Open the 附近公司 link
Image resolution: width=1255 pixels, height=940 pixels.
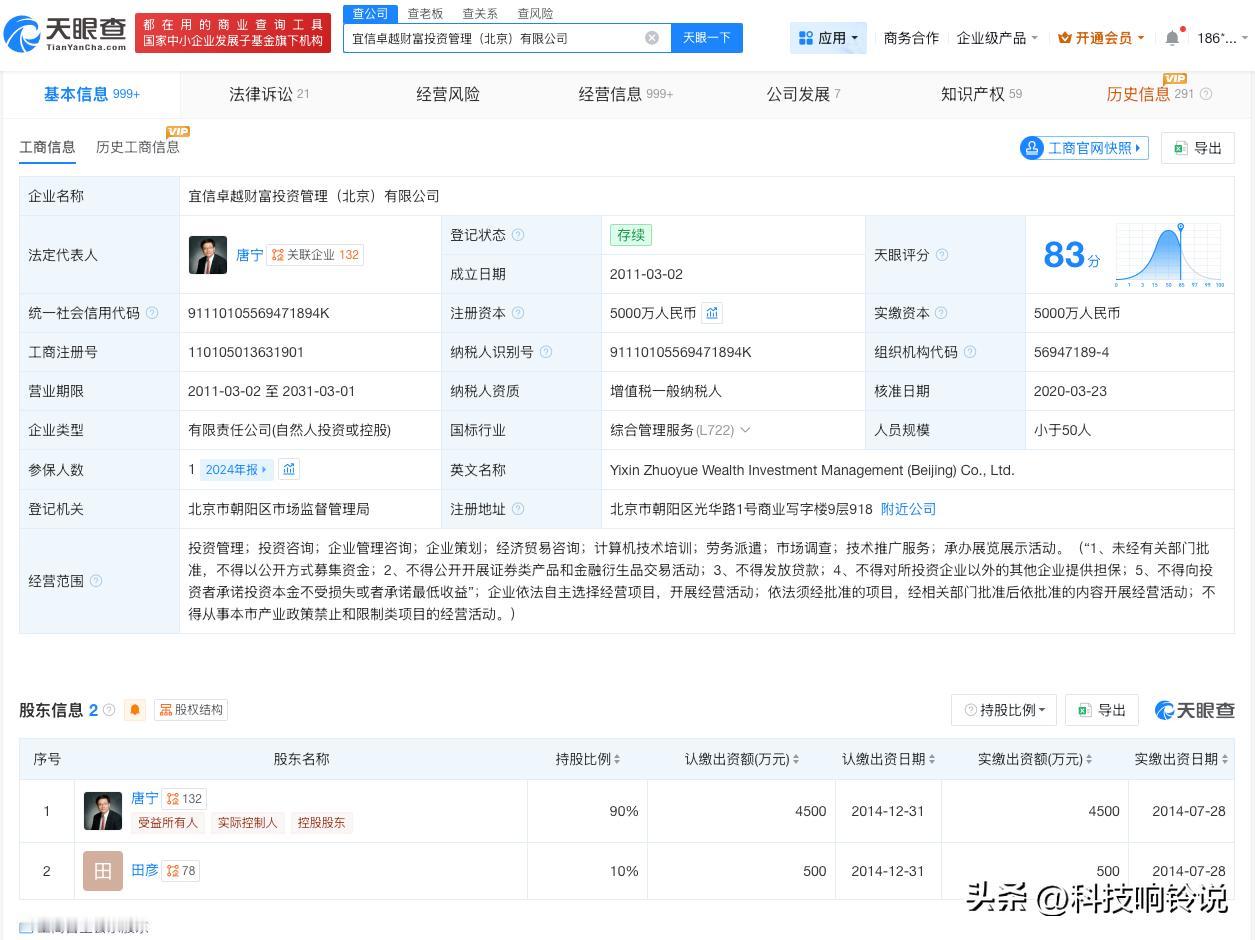point(908,509)
